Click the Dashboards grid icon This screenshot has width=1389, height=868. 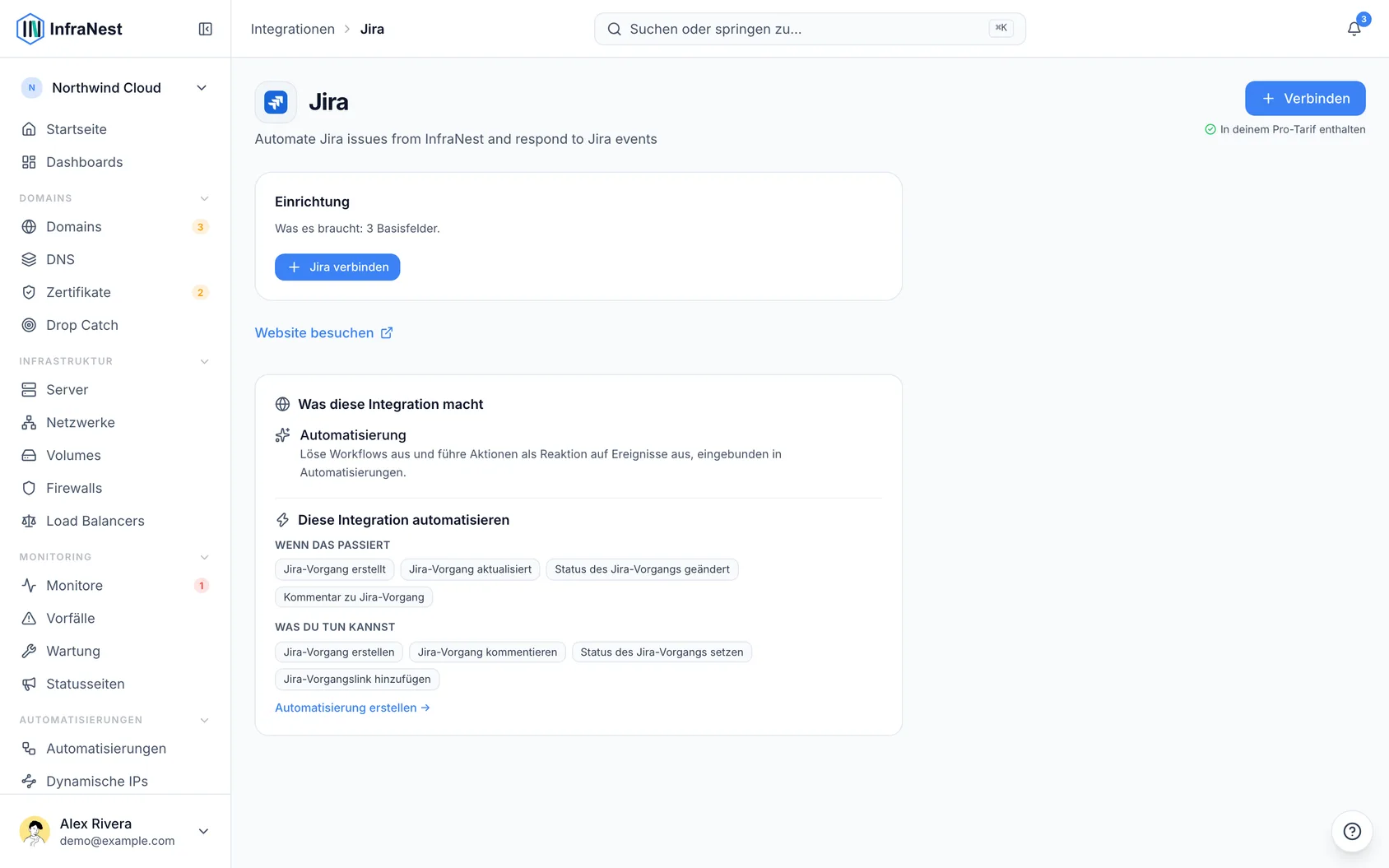pos(29,162)
